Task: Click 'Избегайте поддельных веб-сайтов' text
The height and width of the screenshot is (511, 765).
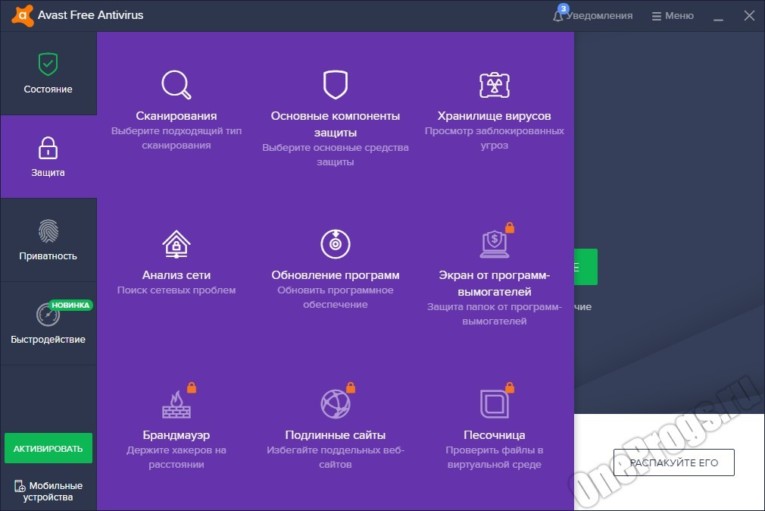Action: pyautogui.click(x=335, y=457)
